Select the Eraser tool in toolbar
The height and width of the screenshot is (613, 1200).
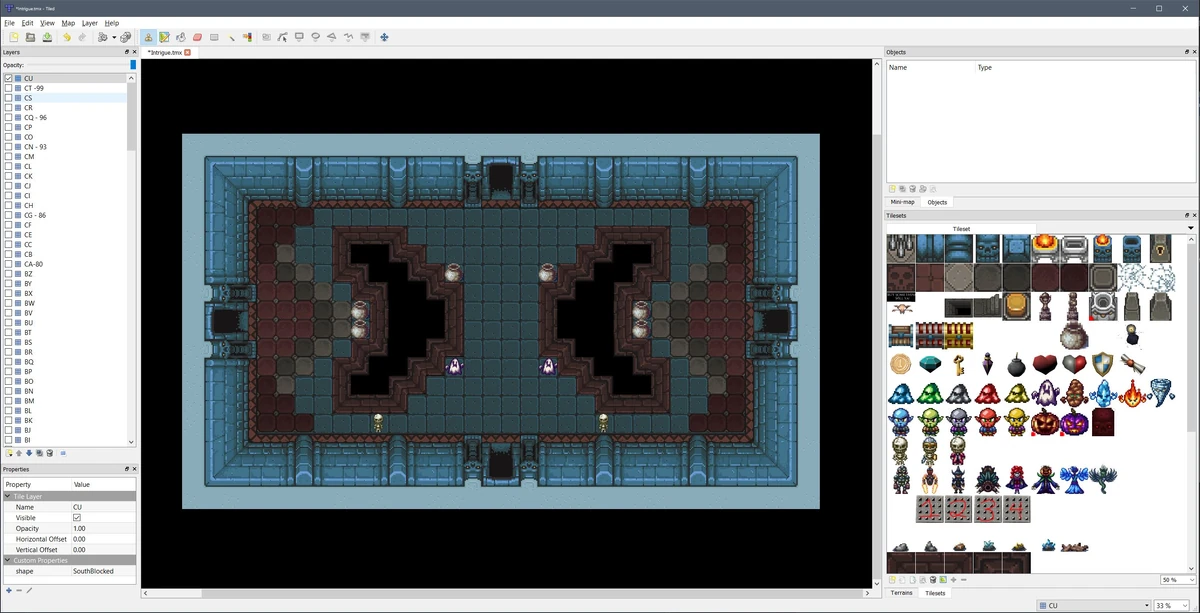[198, 37]
